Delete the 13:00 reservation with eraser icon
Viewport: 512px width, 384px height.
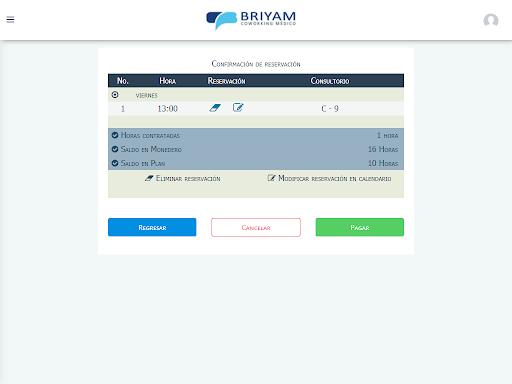click(215, 108)
